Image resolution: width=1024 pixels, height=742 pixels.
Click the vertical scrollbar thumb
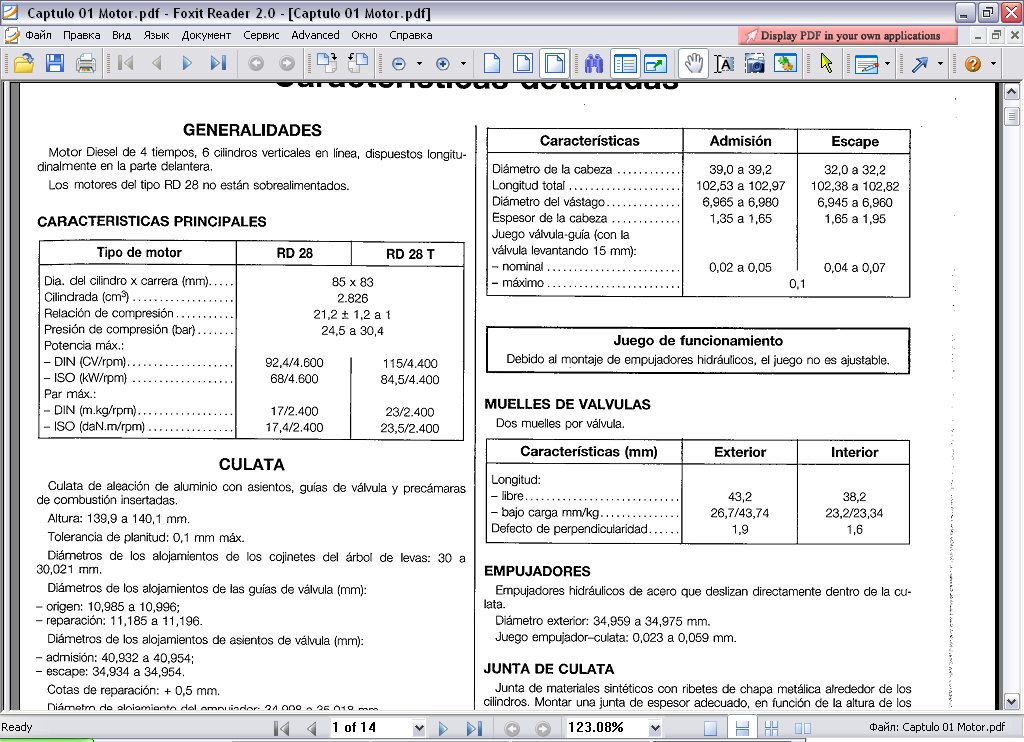pos(1012,116)
